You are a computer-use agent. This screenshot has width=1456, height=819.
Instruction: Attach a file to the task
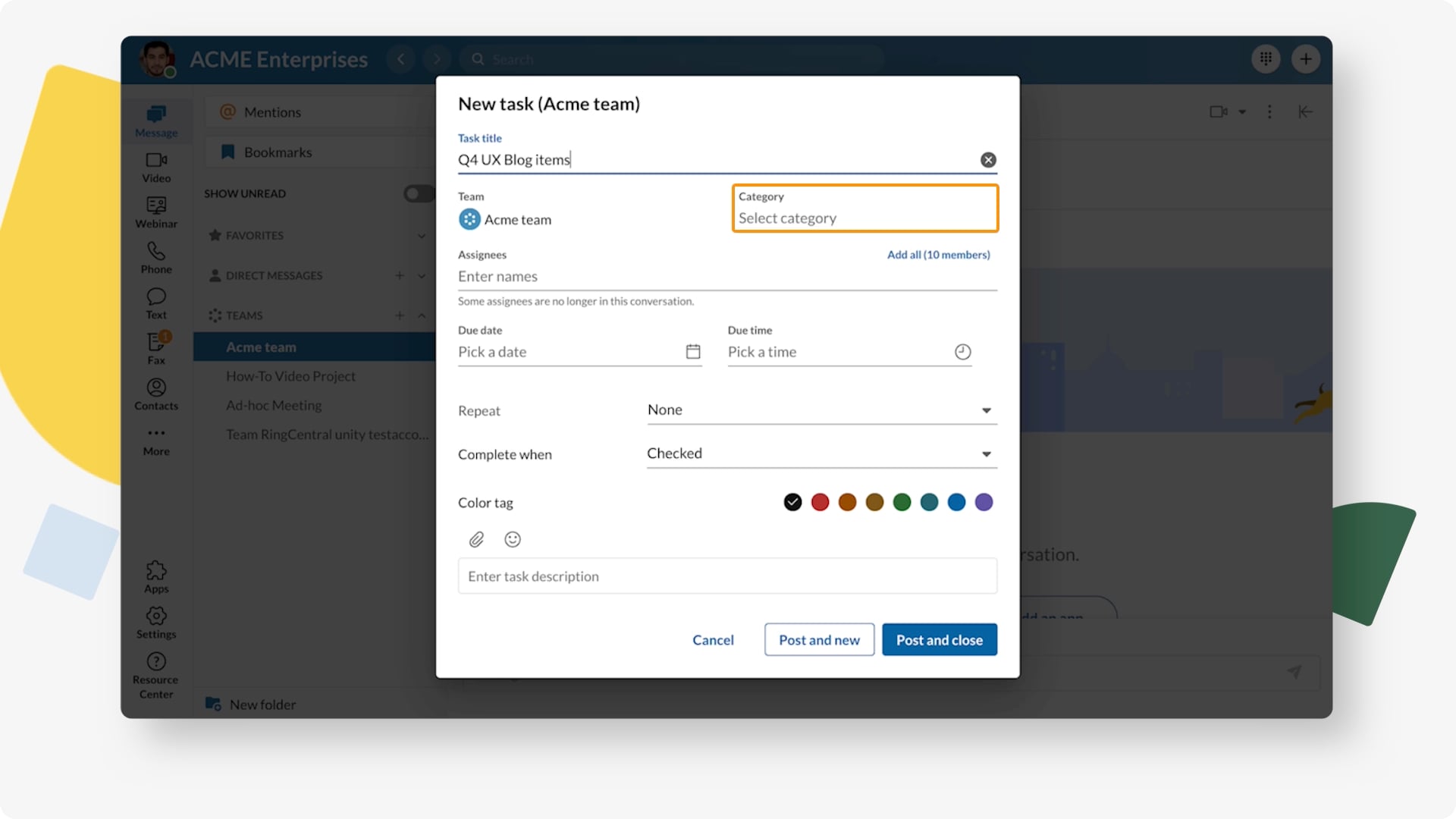(x=477, y=539)
